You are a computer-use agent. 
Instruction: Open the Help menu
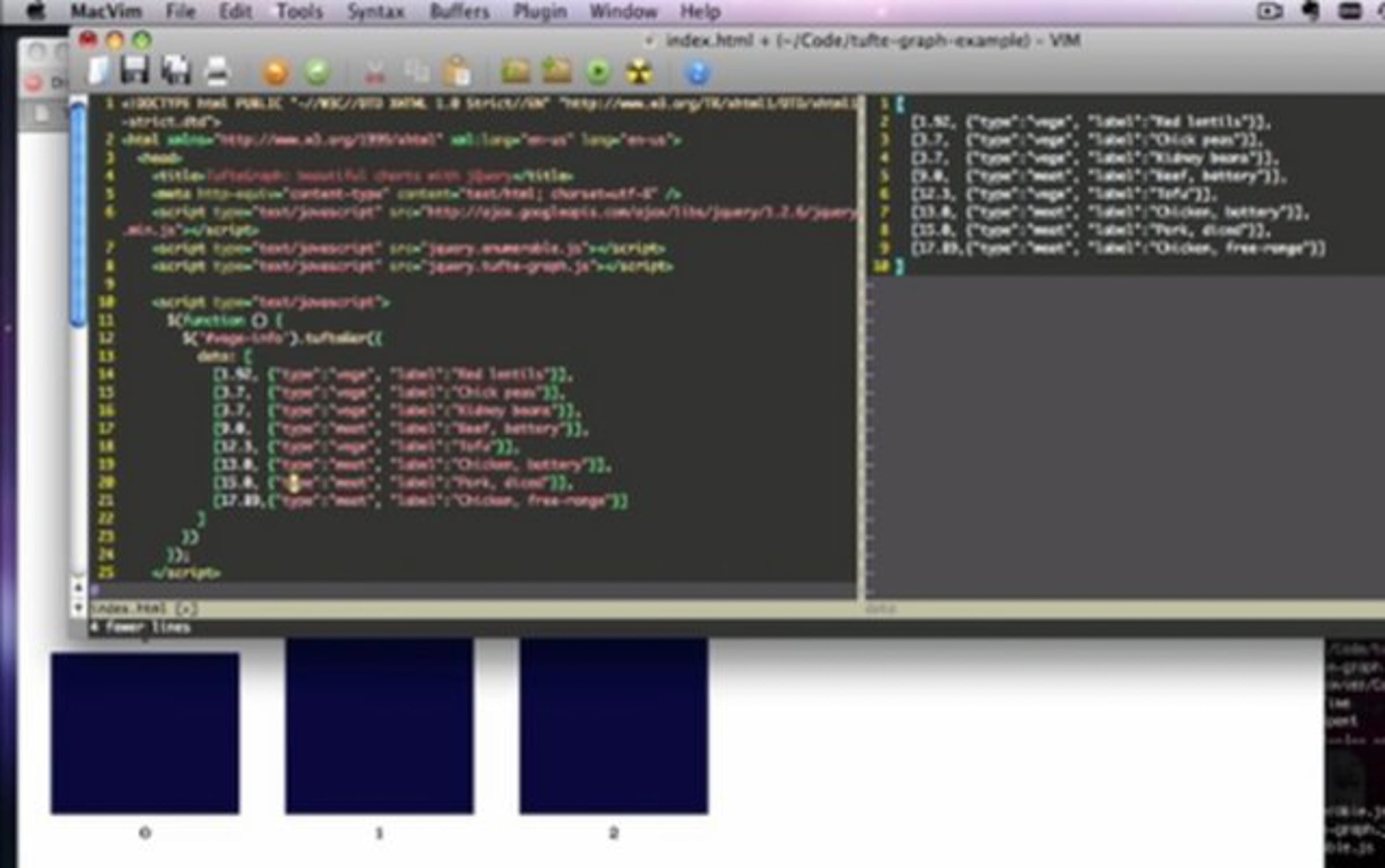tap(701, 11)
